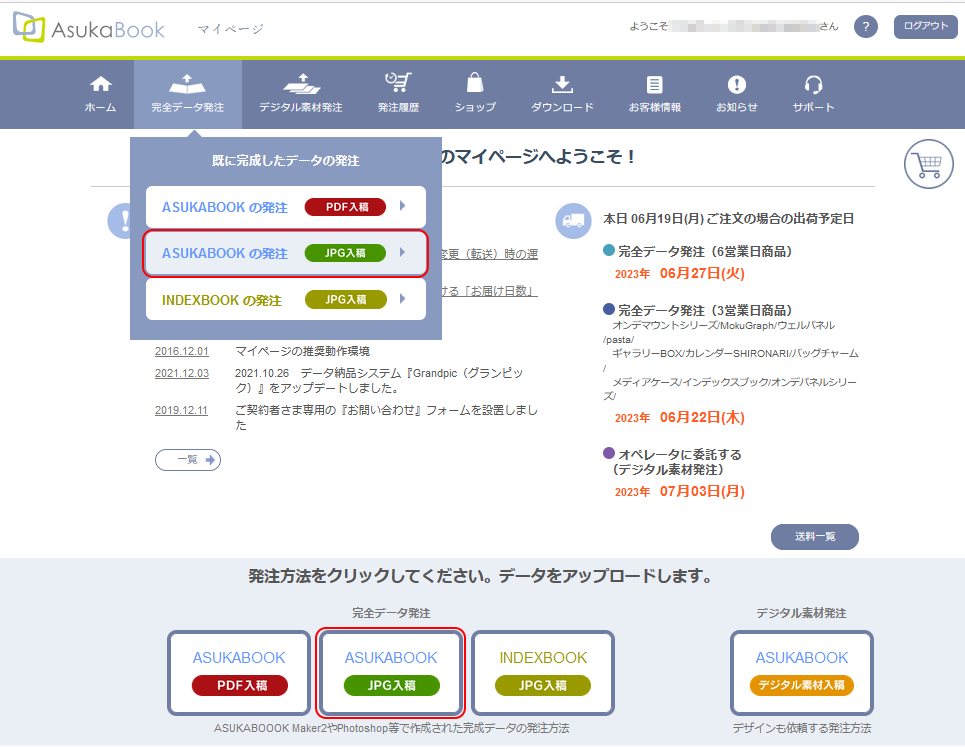Select ASUKABOOK PDF入稿 in dropdown menu
Image resolution: width=965 pixels, height=747 pixels.
pyautogui.click(x=286, y=207)
